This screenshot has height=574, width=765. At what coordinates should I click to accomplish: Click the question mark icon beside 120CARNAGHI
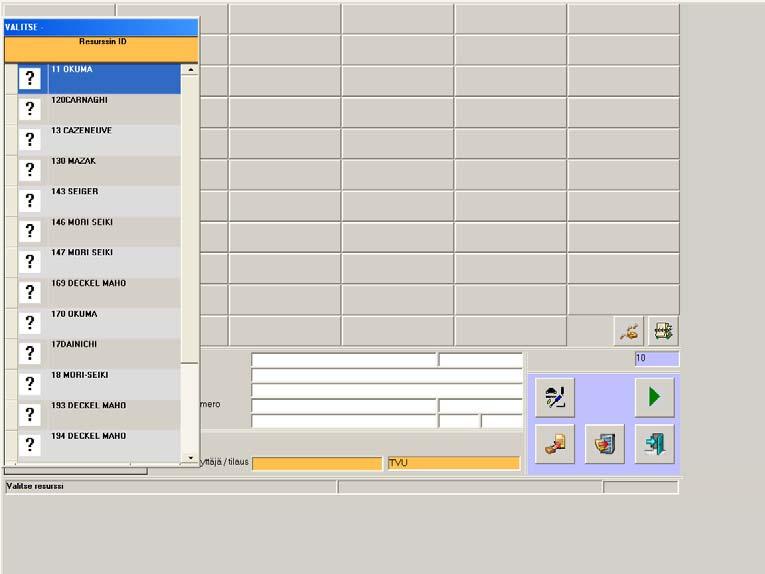pos(30,109)
